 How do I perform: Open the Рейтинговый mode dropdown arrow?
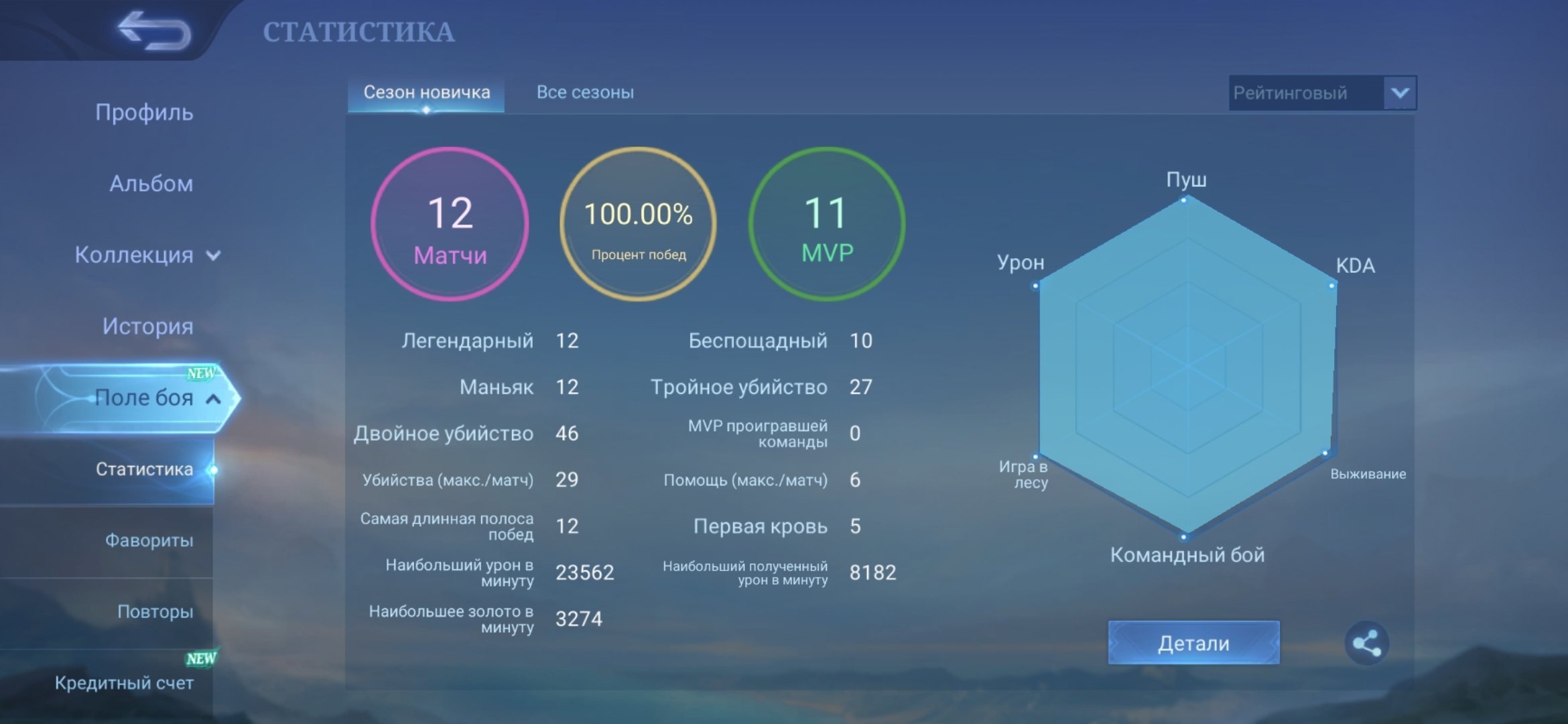(x=1400, y=93)
